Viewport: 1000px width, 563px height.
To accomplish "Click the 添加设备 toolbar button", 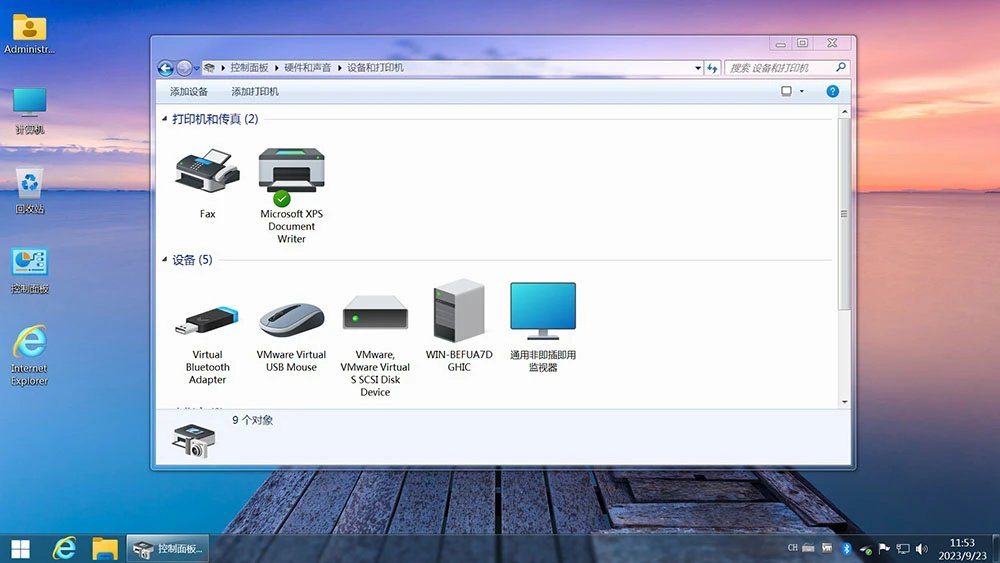I will pyautogui.click(x=189, y=92).
